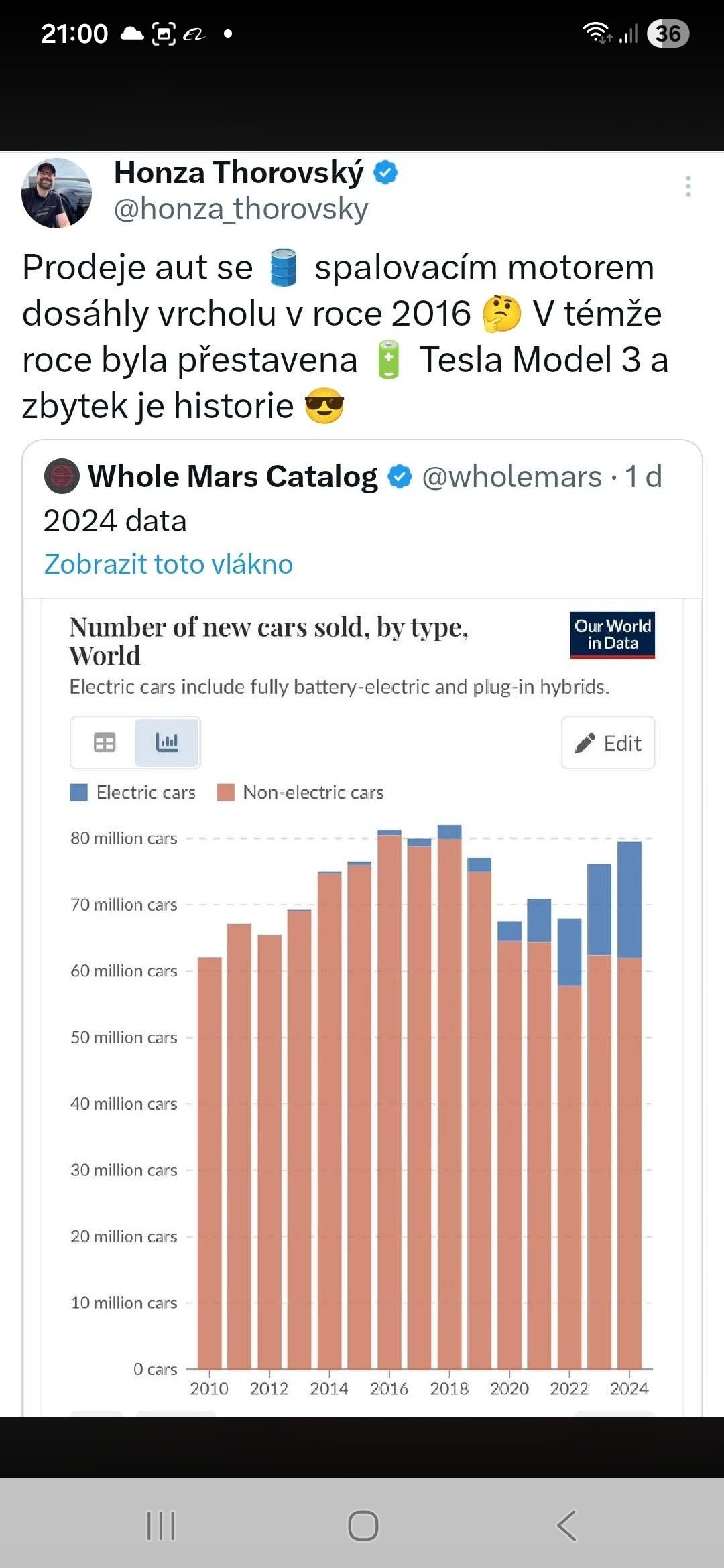Tap the 2016 non-electric cars bar
724x1568 pixels.
coord(389,1099)
